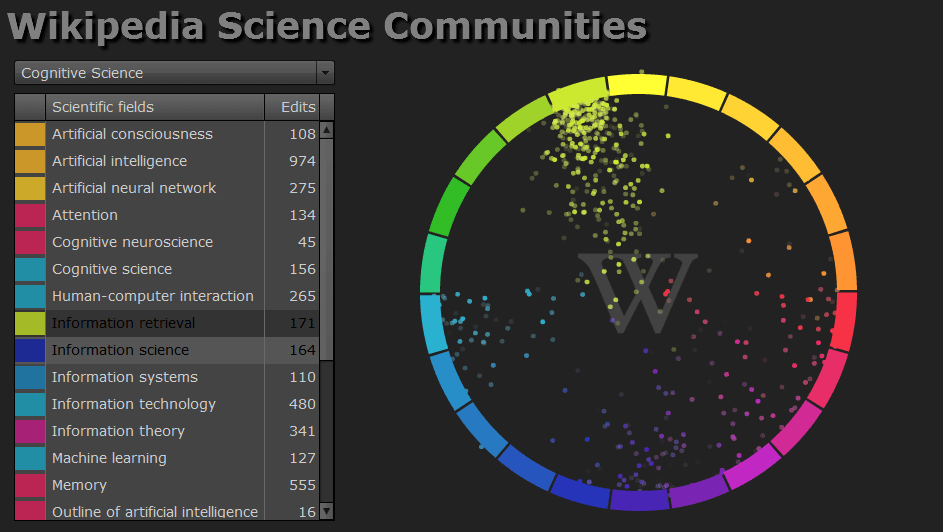Select the Attention row
Viewport: 943px width, 532px height.
[167, 215]
